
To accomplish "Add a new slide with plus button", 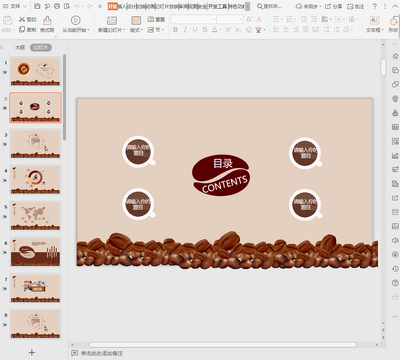I will tap(32, 352).
